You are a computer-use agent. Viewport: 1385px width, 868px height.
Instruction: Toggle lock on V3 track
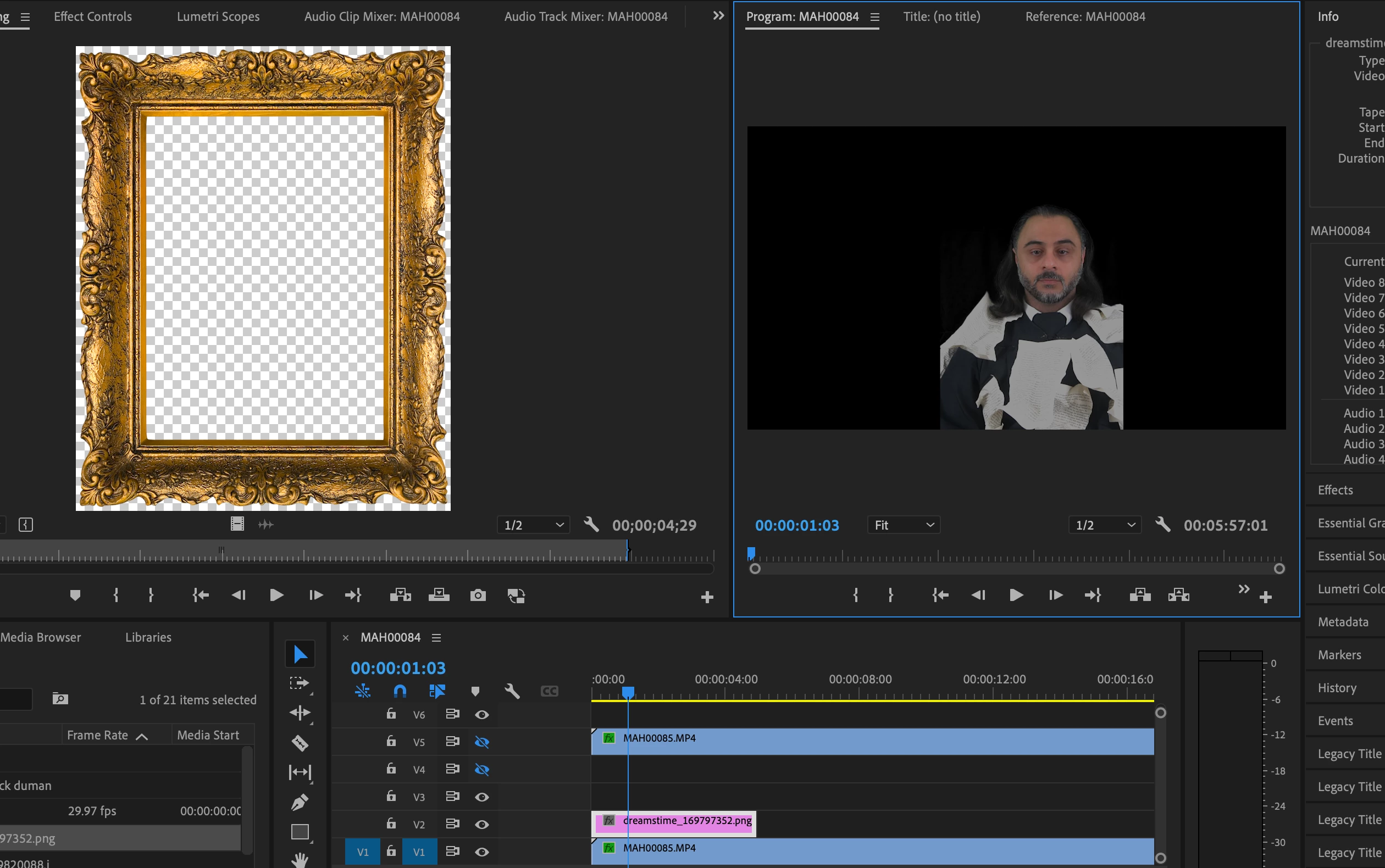click(391, 796)
